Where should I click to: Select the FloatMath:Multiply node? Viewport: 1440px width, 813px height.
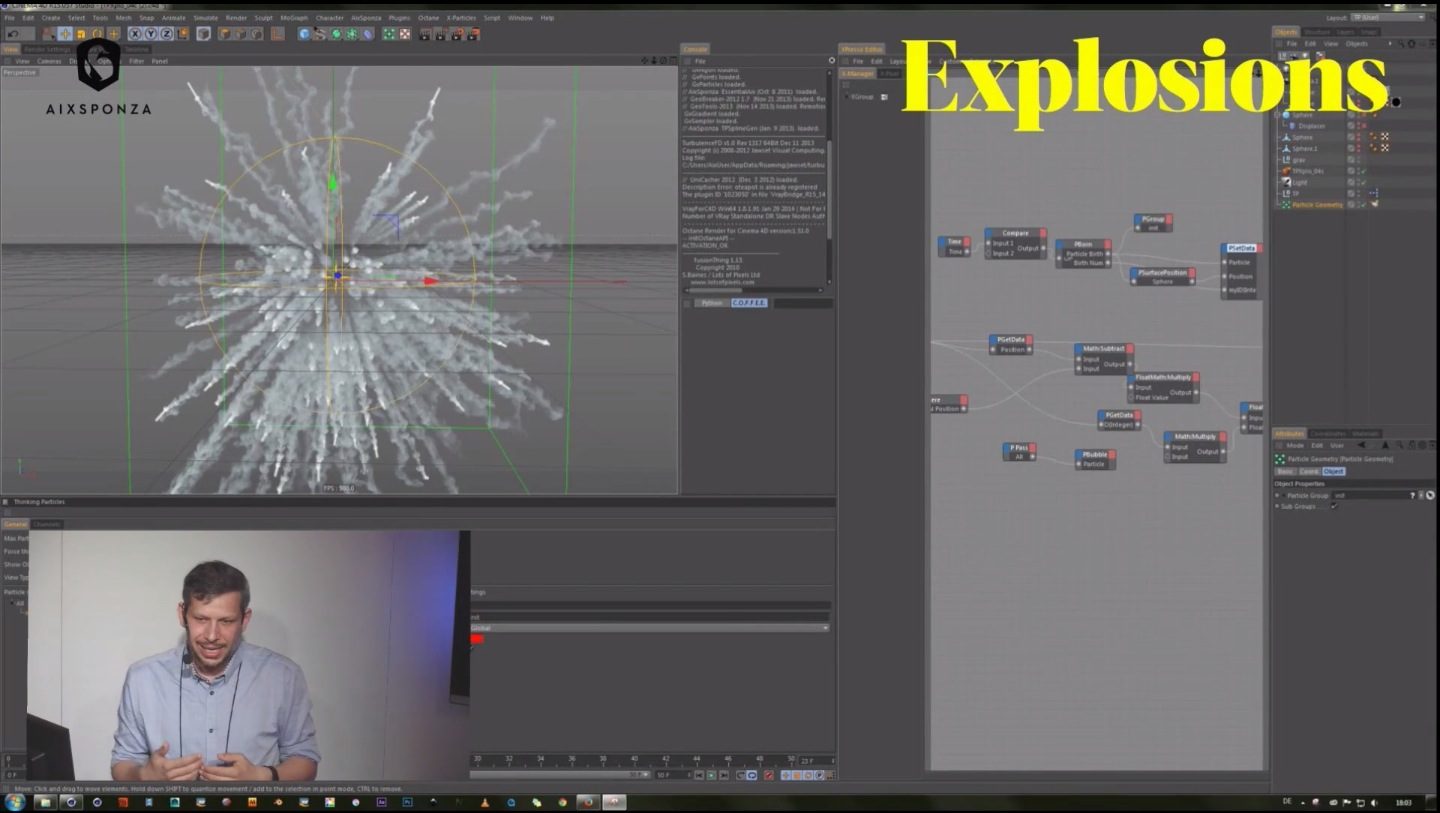click(1163, 387)
